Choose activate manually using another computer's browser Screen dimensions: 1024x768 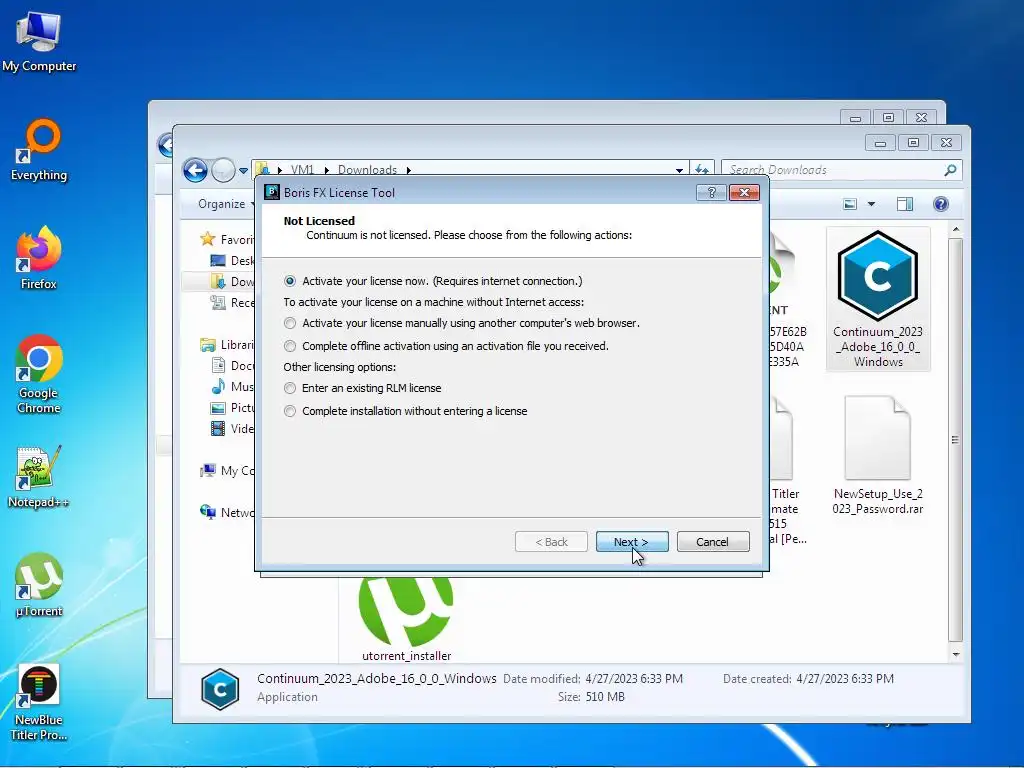tap(290, 323)
